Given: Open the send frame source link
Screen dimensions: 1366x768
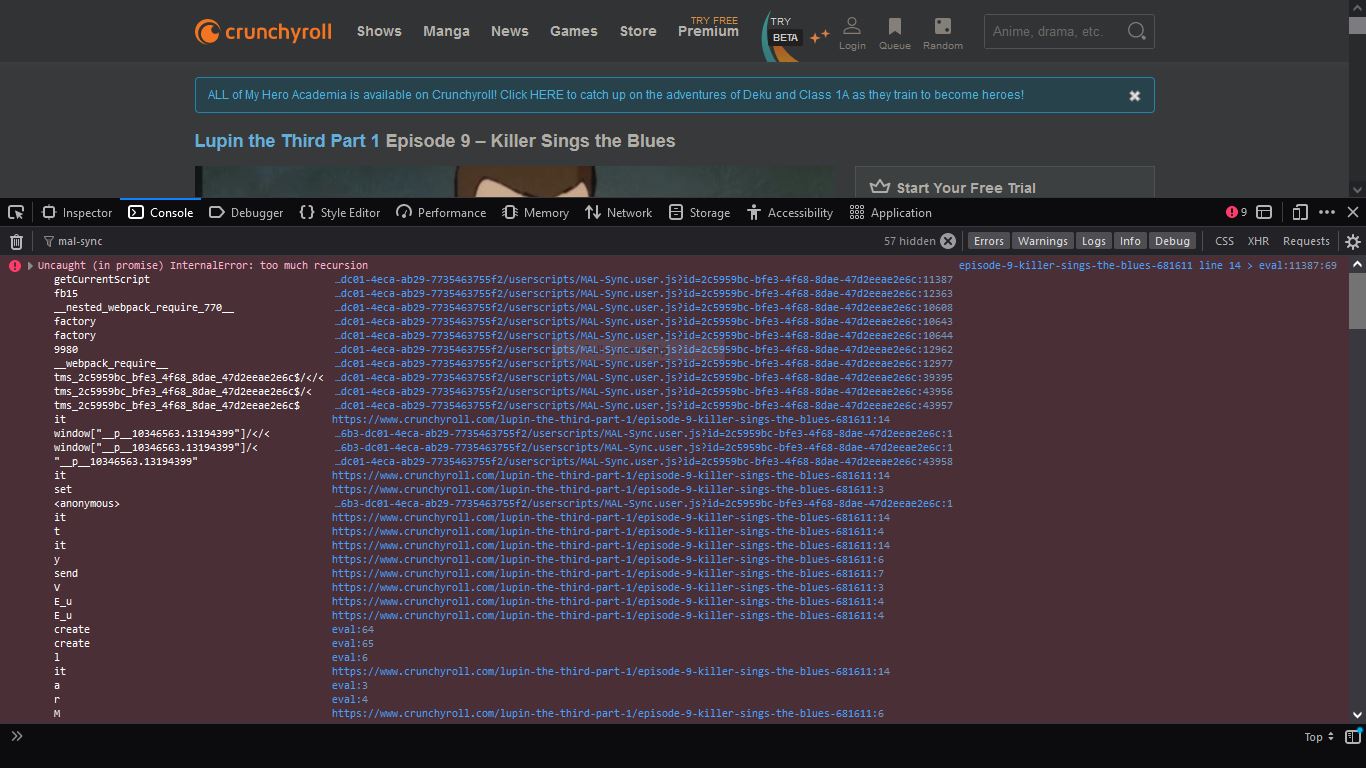Looking at the screenshot, I should pos(608,574).
